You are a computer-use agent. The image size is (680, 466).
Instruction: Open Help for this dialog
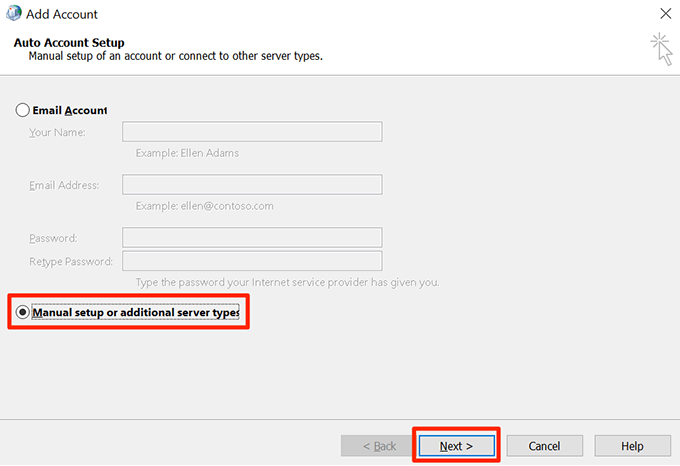(x=632, y=445)
